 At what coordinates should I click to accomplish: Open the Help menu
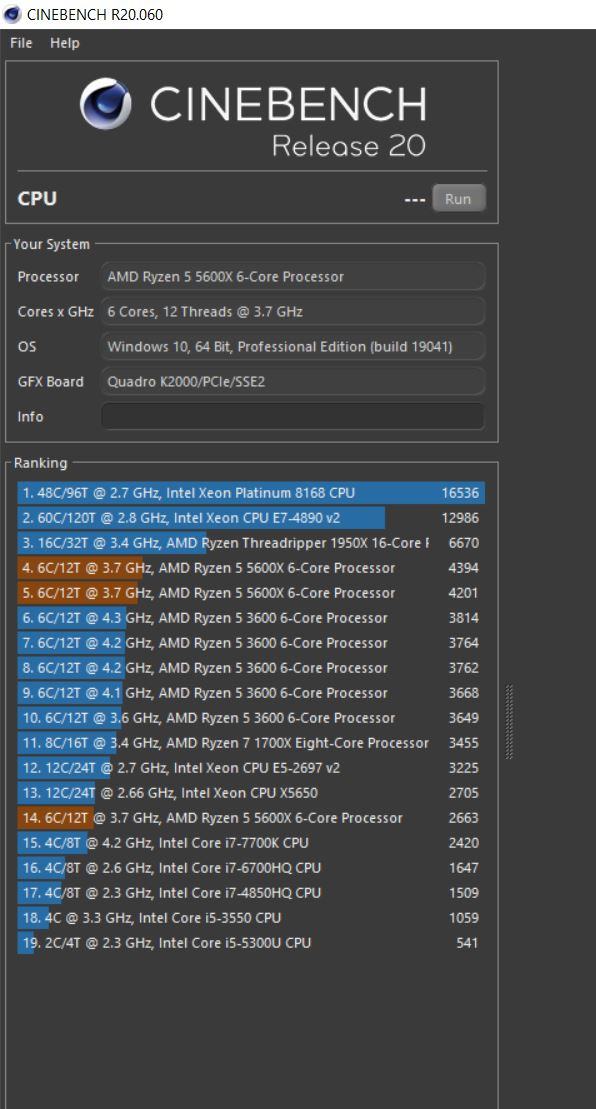coord(64,43)
